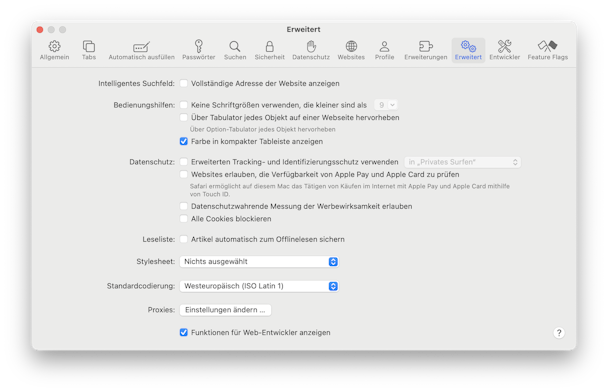Enable Über Tabulator jedes Objekt hervorheben
608x392 pixels.
tap(184, 117)
